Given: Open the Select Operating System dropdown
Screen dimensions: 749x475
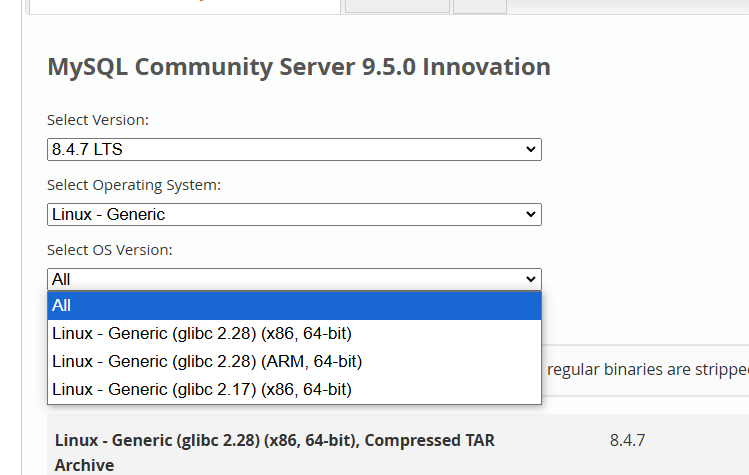Looking at the screenshot, I should pyautogui.click(x=294, y=215).
